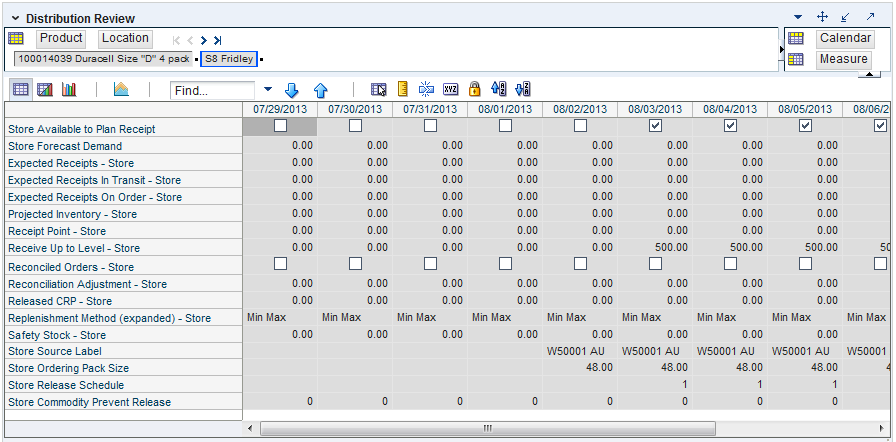Select Store Commodity Prevent Release row header
The image size is (896, 442).
click(123, 402)
